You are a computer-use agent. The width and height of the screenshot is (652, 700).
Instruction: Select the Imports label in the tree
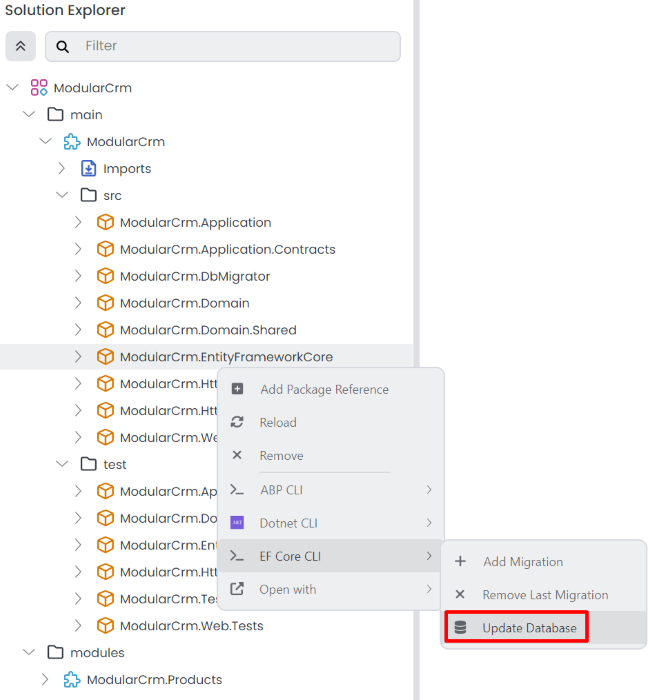coord(127,169)
